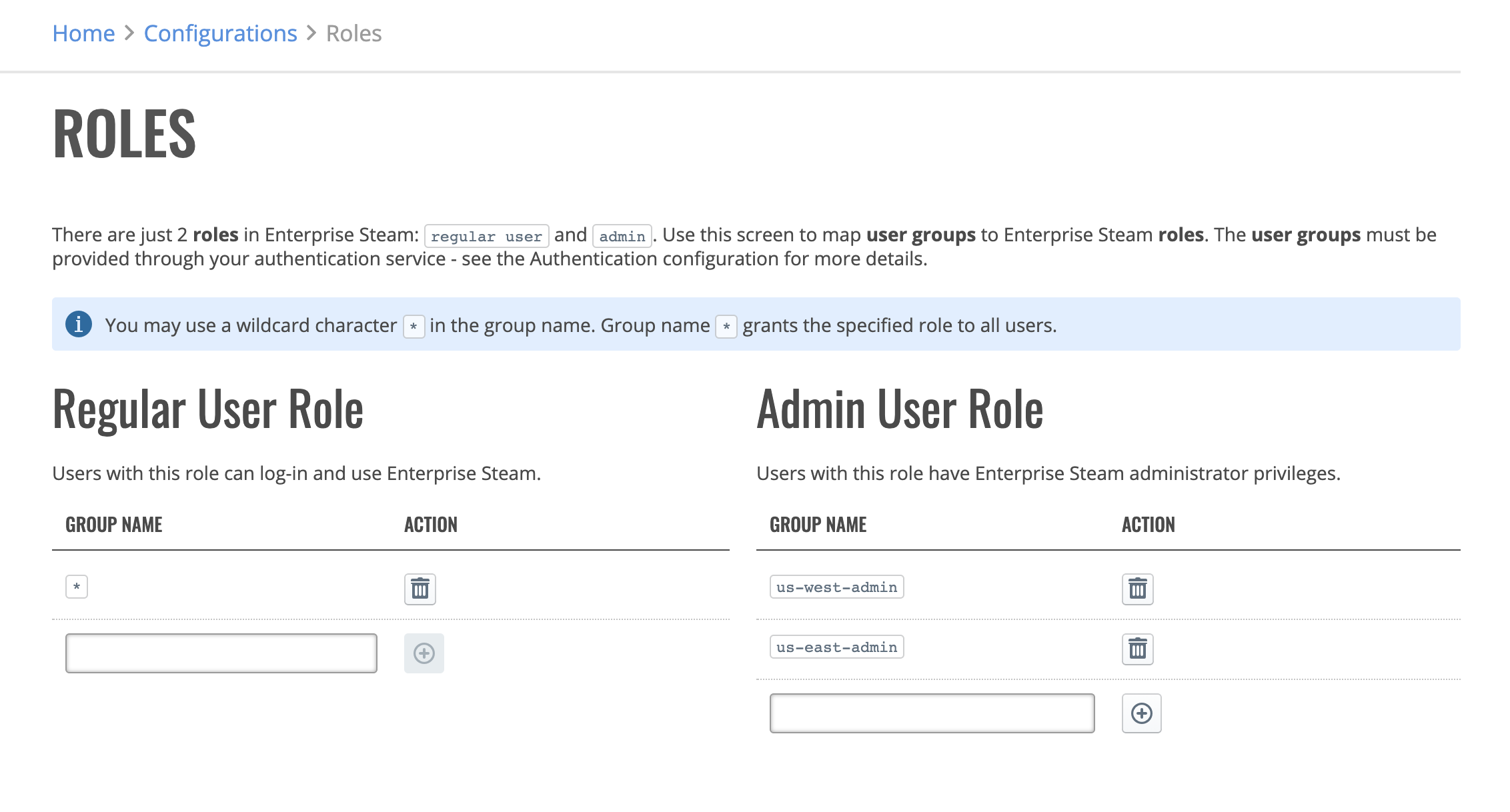The height and width of the screenshot is (812, 1510).
Task: Delete the us-east-admin group
Action: [1138, 649]
